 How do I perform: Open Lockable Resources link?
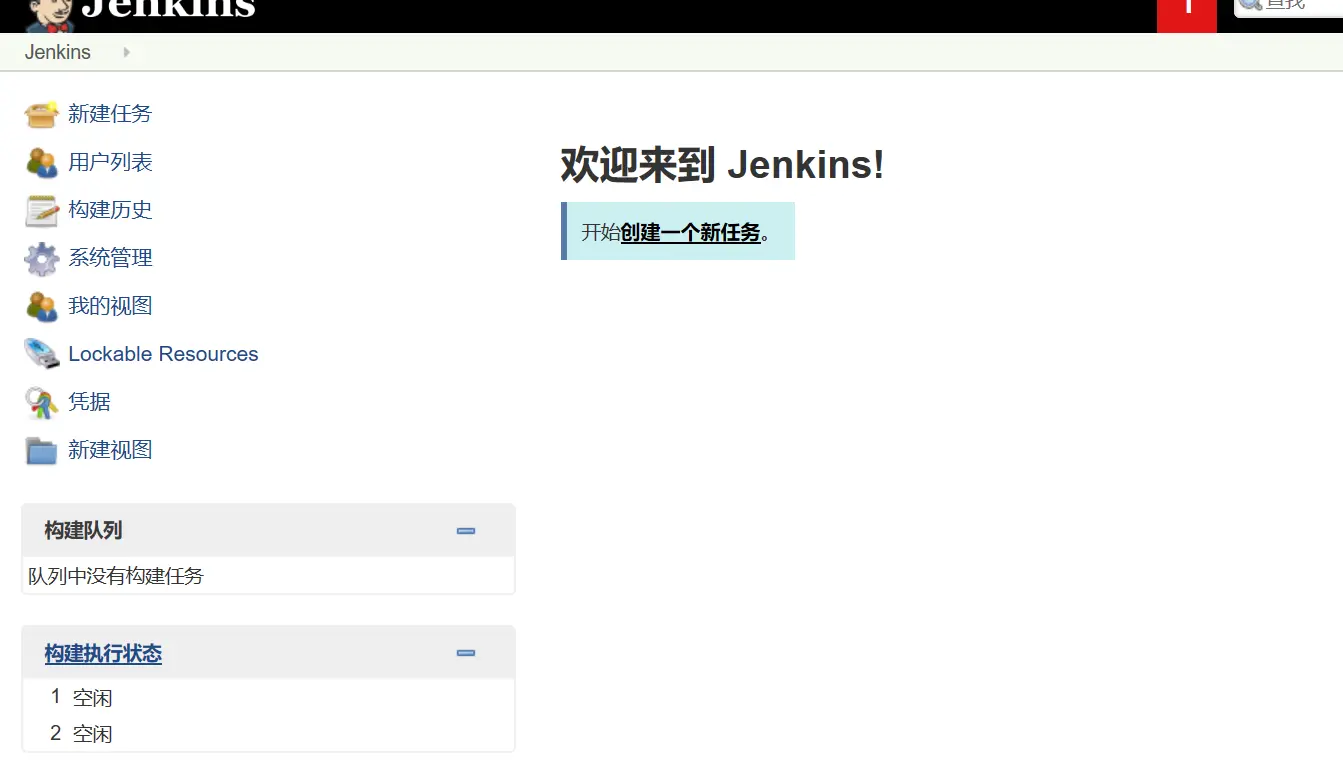point(163,354)
